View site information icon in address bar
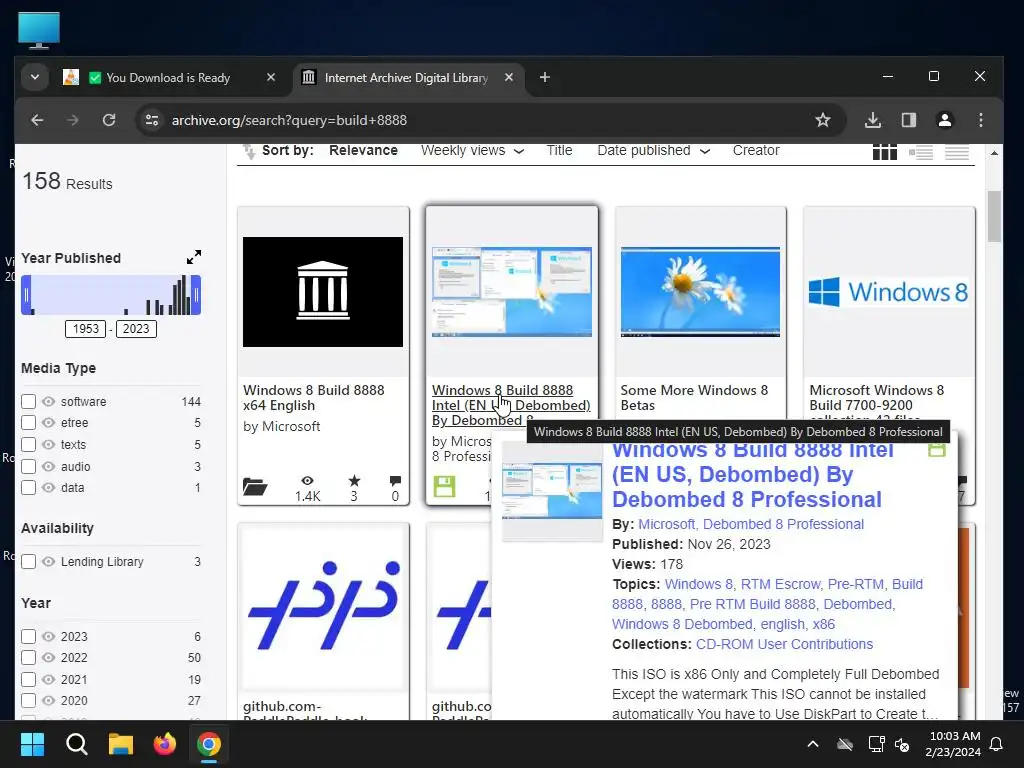Viewport: 1024px width, 768px height. (x=152, y=120)
